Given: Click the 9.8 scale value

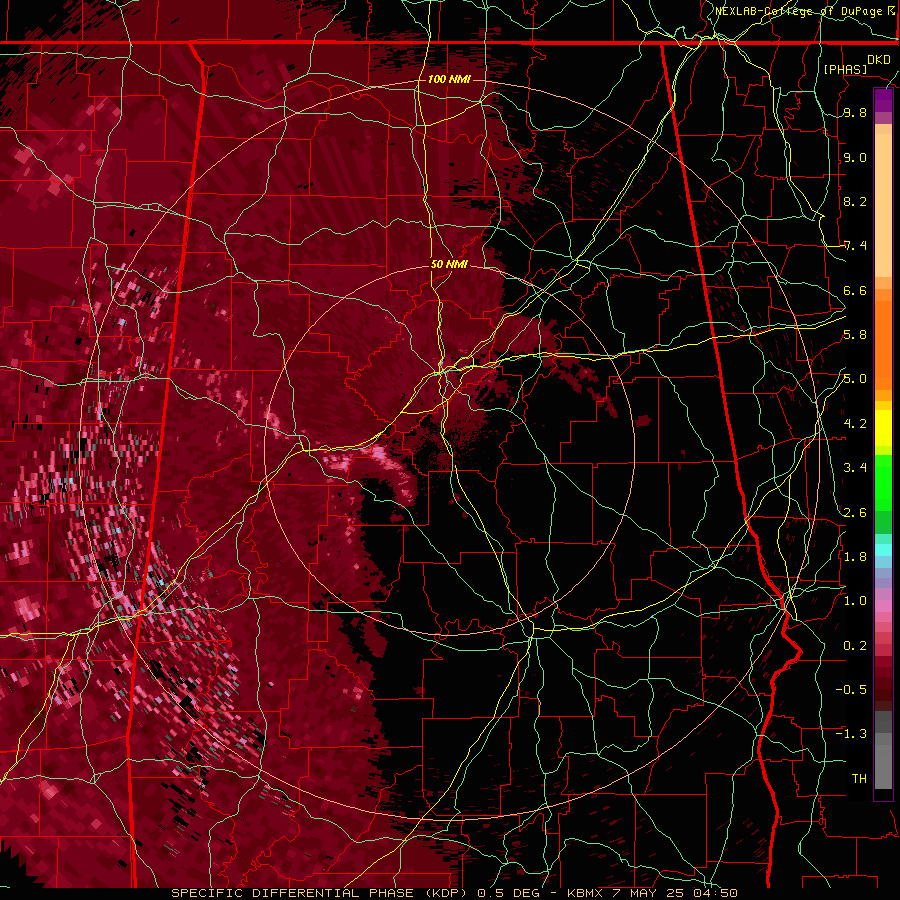Looking at the screenshot, I should 855,112.
